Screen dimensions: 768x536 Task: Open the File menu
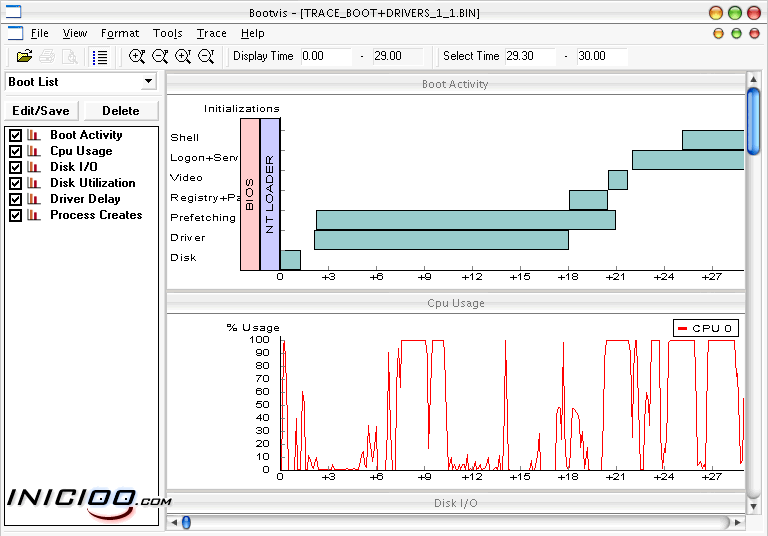pyautogui.click(x=39, y=33)
